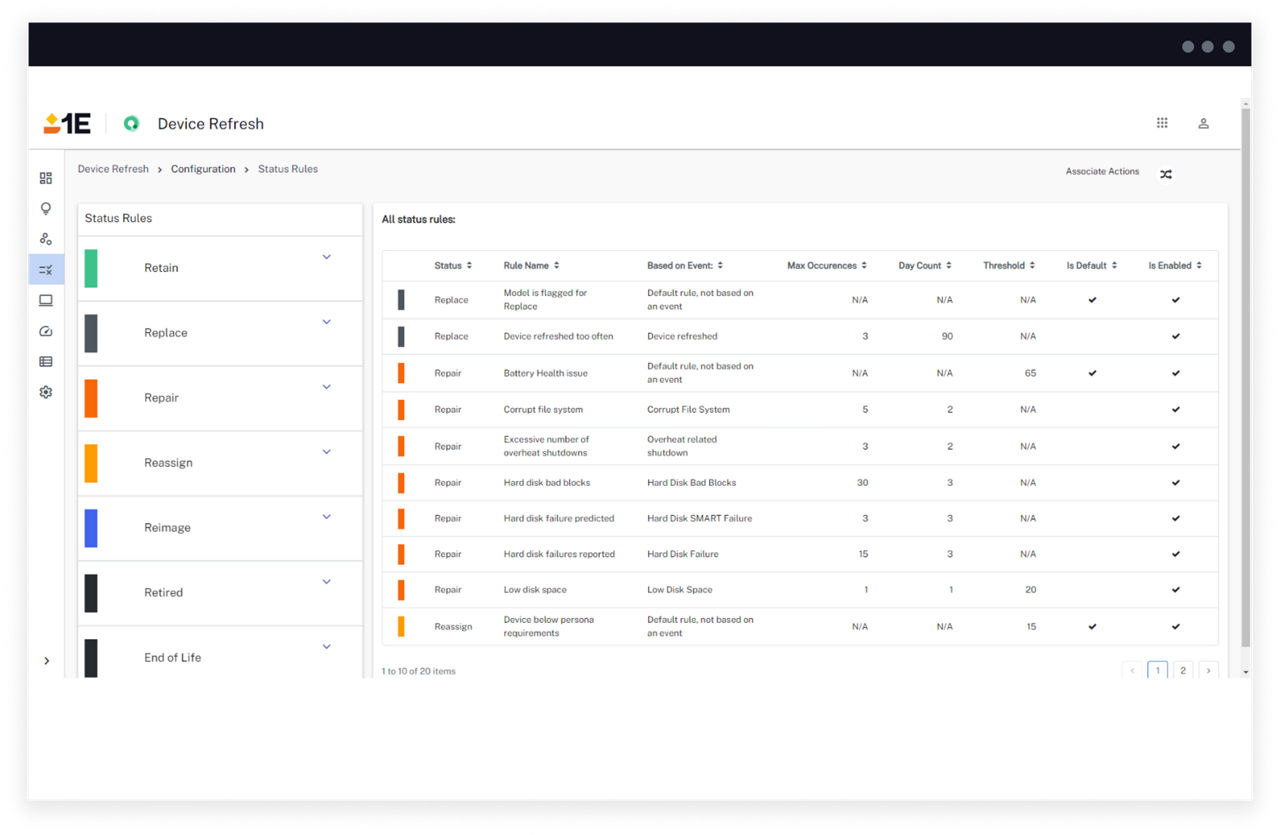Click the Device Refresh app logo icon
This screenshot has width=1280, height=835.
coord(131,123)
